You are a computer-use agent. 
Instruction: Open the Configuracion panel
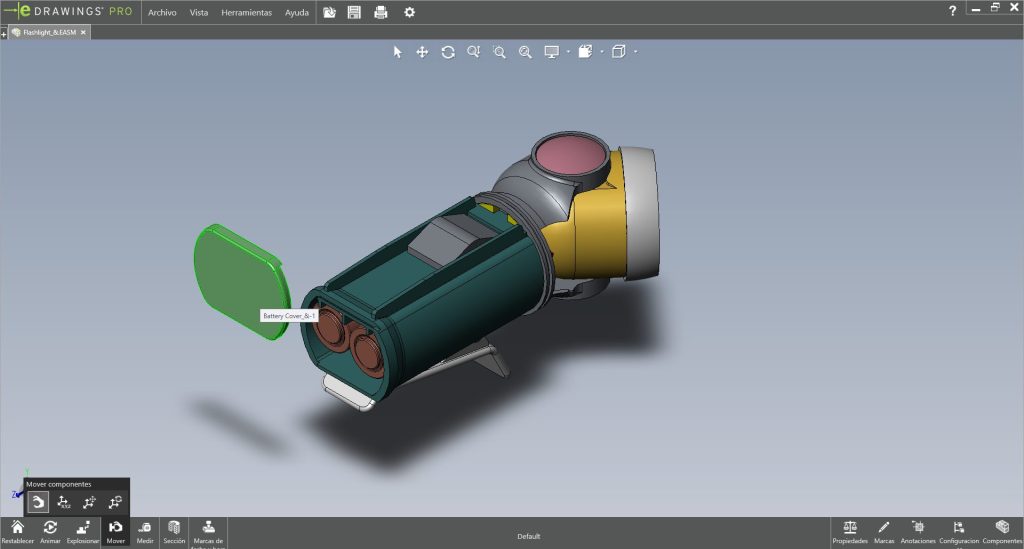pos(959,532)
